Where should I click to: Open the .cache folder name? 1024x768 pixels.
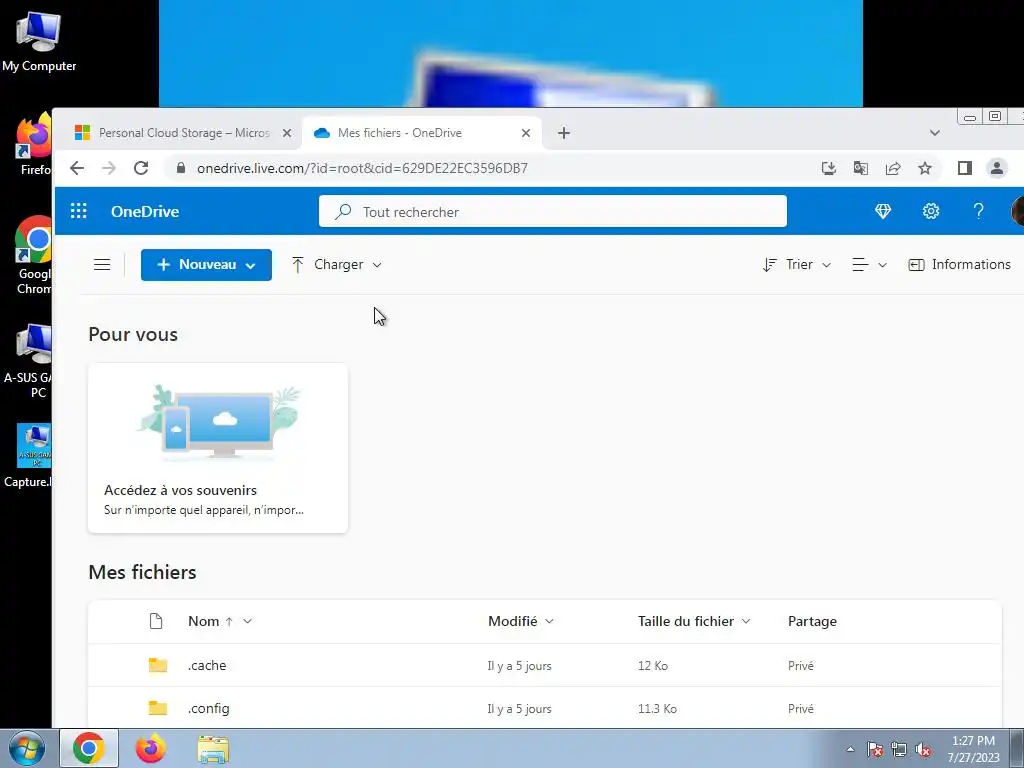tap(207, 665)
